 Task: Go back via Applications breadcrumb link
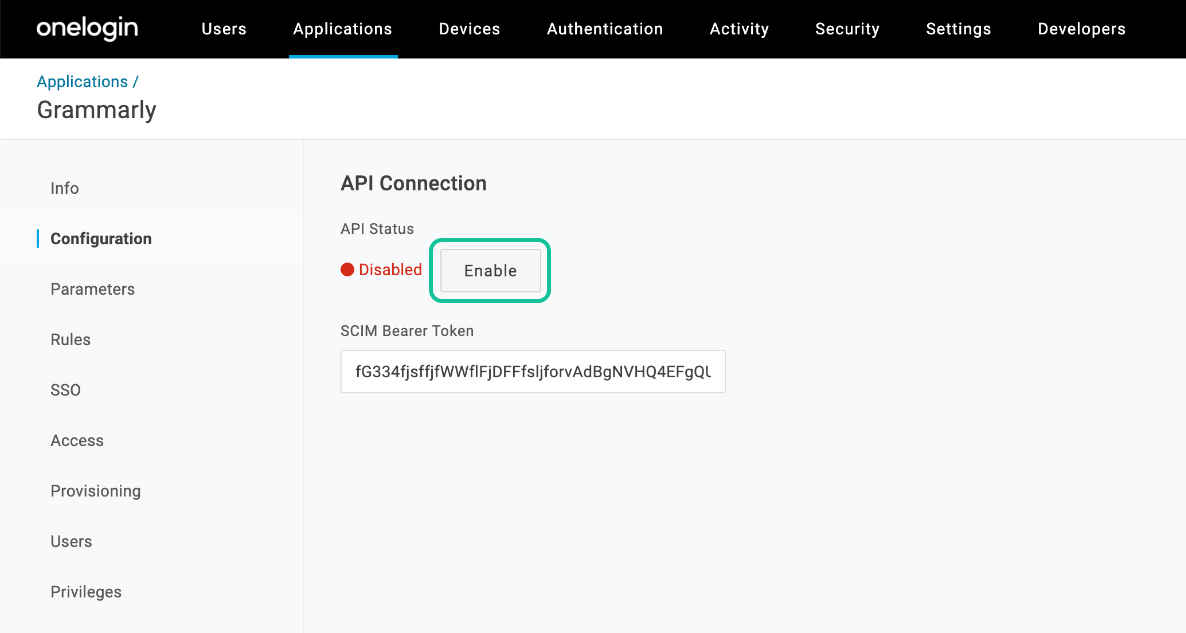coord(82,82)
